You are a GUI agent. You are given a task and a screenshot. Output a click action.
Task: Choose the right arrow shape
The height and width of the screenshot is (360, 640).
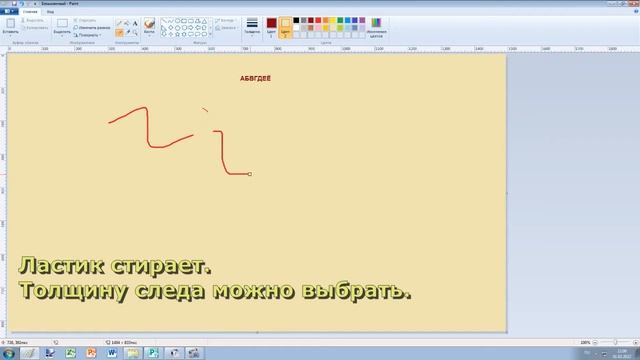click(x=191, y=27)
